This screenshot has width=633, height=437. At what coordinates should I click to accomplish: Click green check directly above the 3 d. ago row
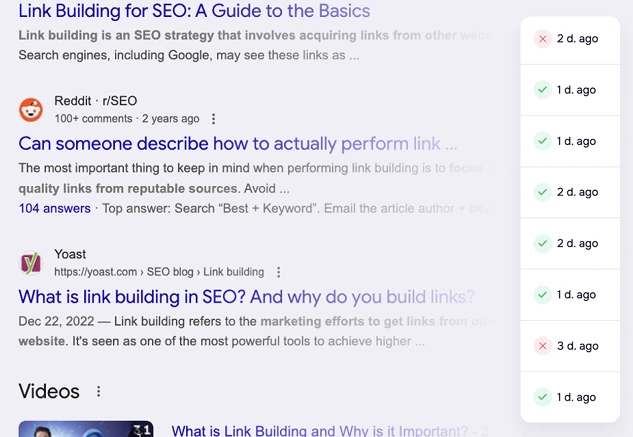point(543,295)
